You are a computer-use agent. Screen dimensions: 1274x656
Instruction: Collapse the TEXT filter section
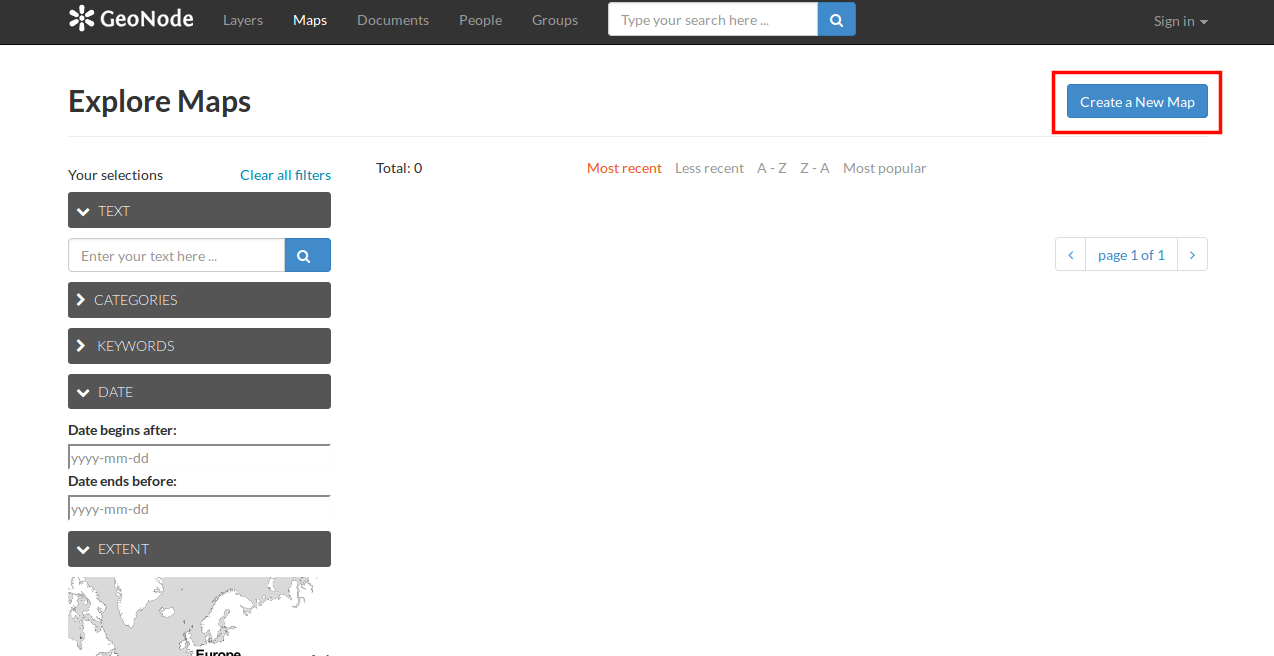(x=199, y=211)
